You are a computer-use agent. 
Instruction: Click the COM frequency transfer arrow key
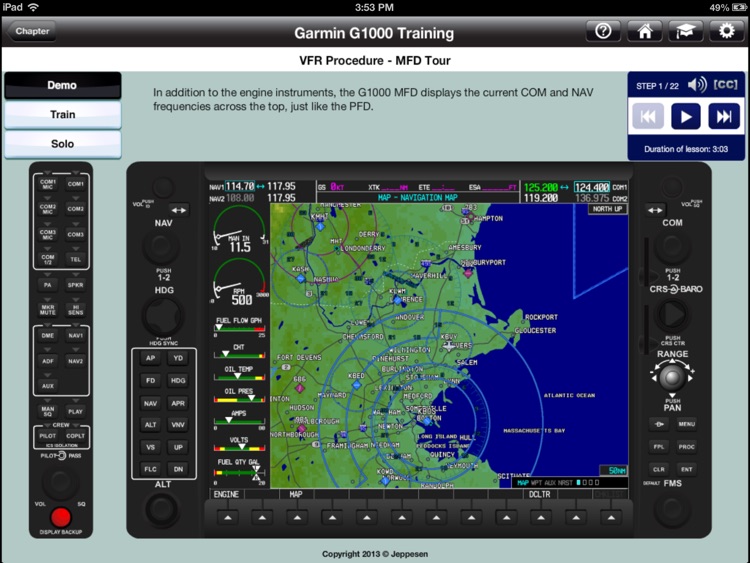pos(655,210)
